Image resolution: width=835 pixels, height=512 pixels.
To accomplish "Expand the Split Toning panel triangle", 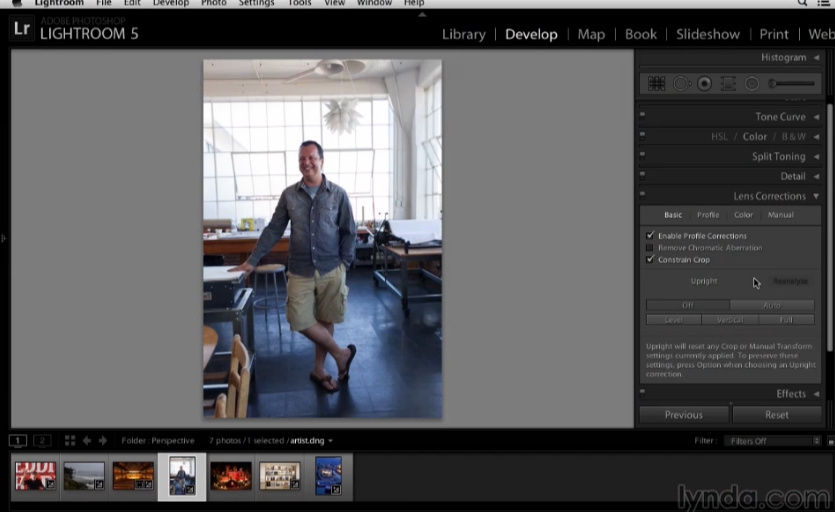I will pyautogui.click(x=816, y=157).
